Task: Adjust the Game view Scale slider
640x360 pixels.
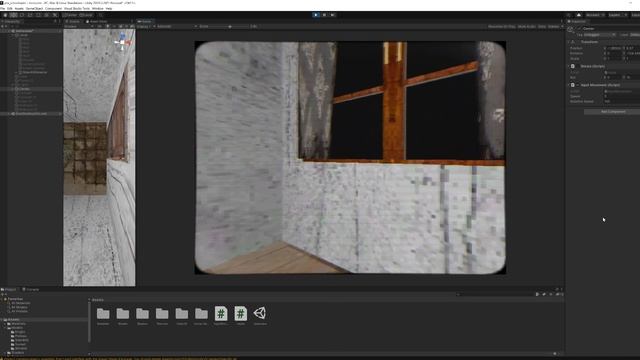Action: 230,27
